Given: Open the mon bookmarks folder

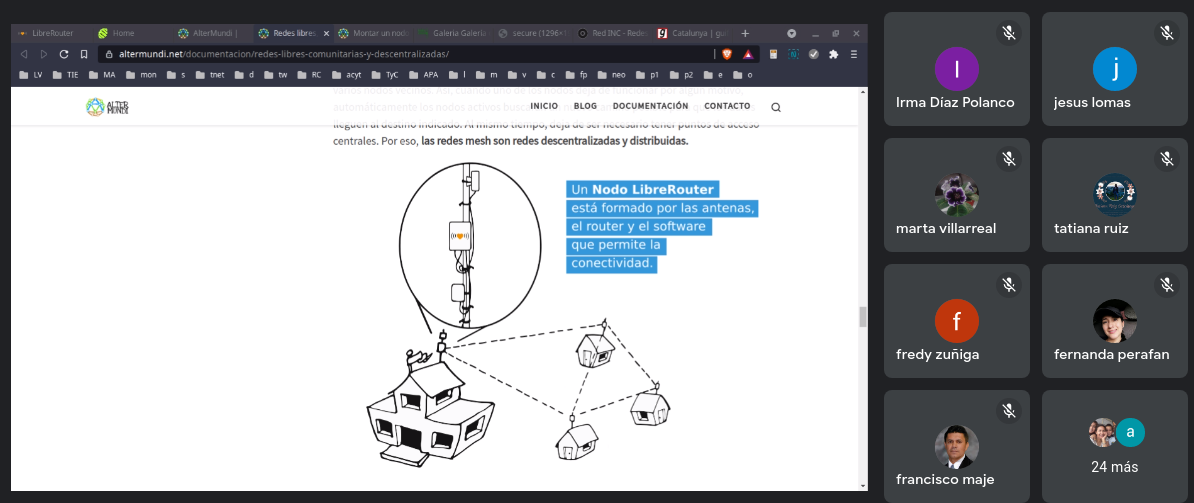Looking at the screenshot, I should (142, 75).
